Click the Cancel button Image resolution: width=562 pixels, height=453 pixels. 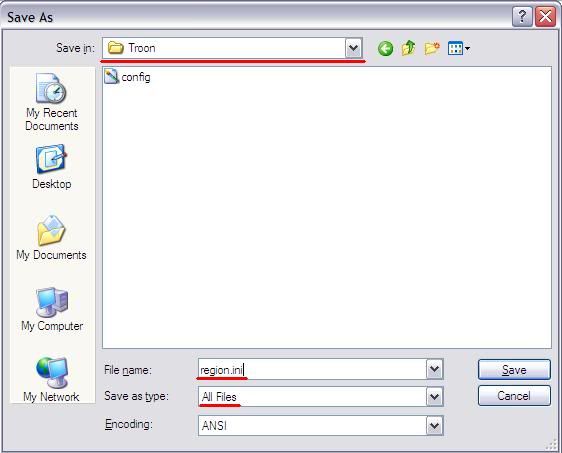point(514,396)
